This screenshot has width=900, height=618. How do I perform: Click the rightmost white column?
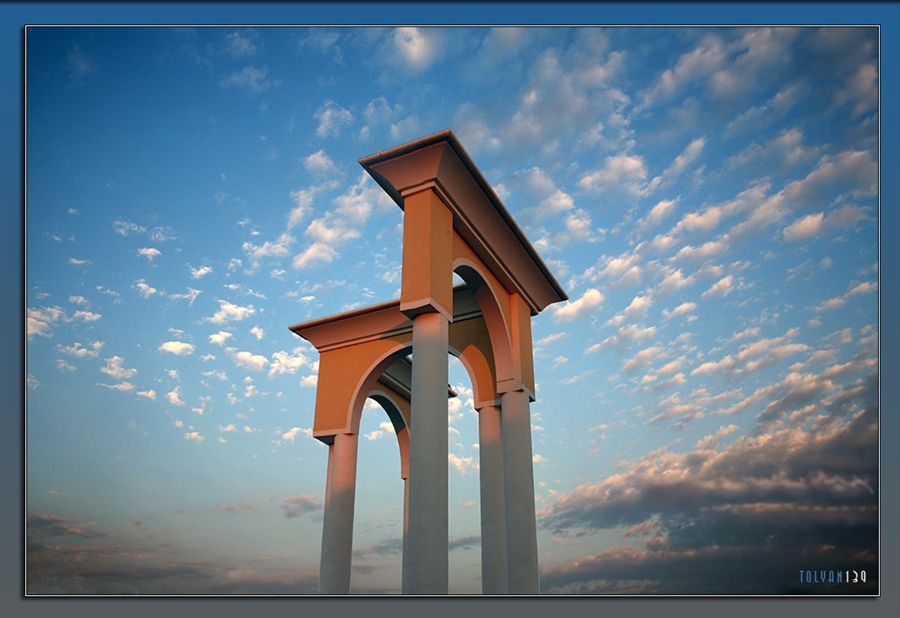click(519, 490)
